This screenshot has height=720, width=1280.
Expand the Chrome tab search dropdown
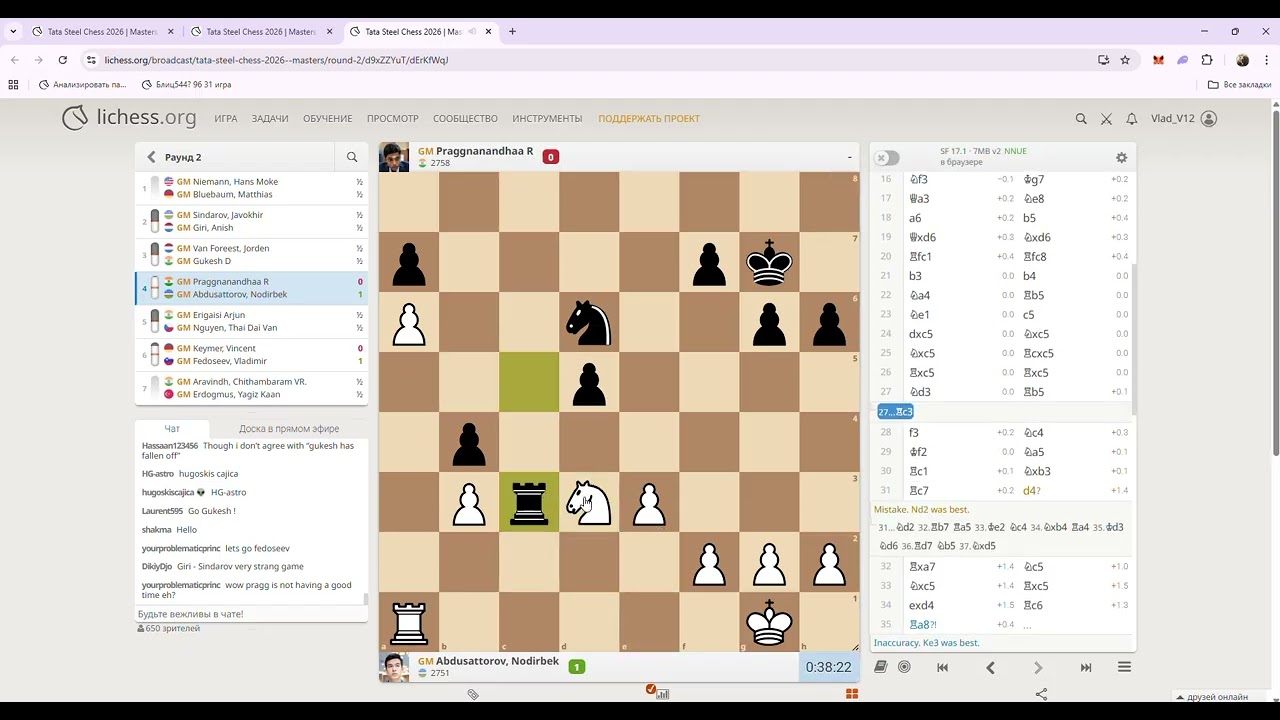click(x=13, y=31)
